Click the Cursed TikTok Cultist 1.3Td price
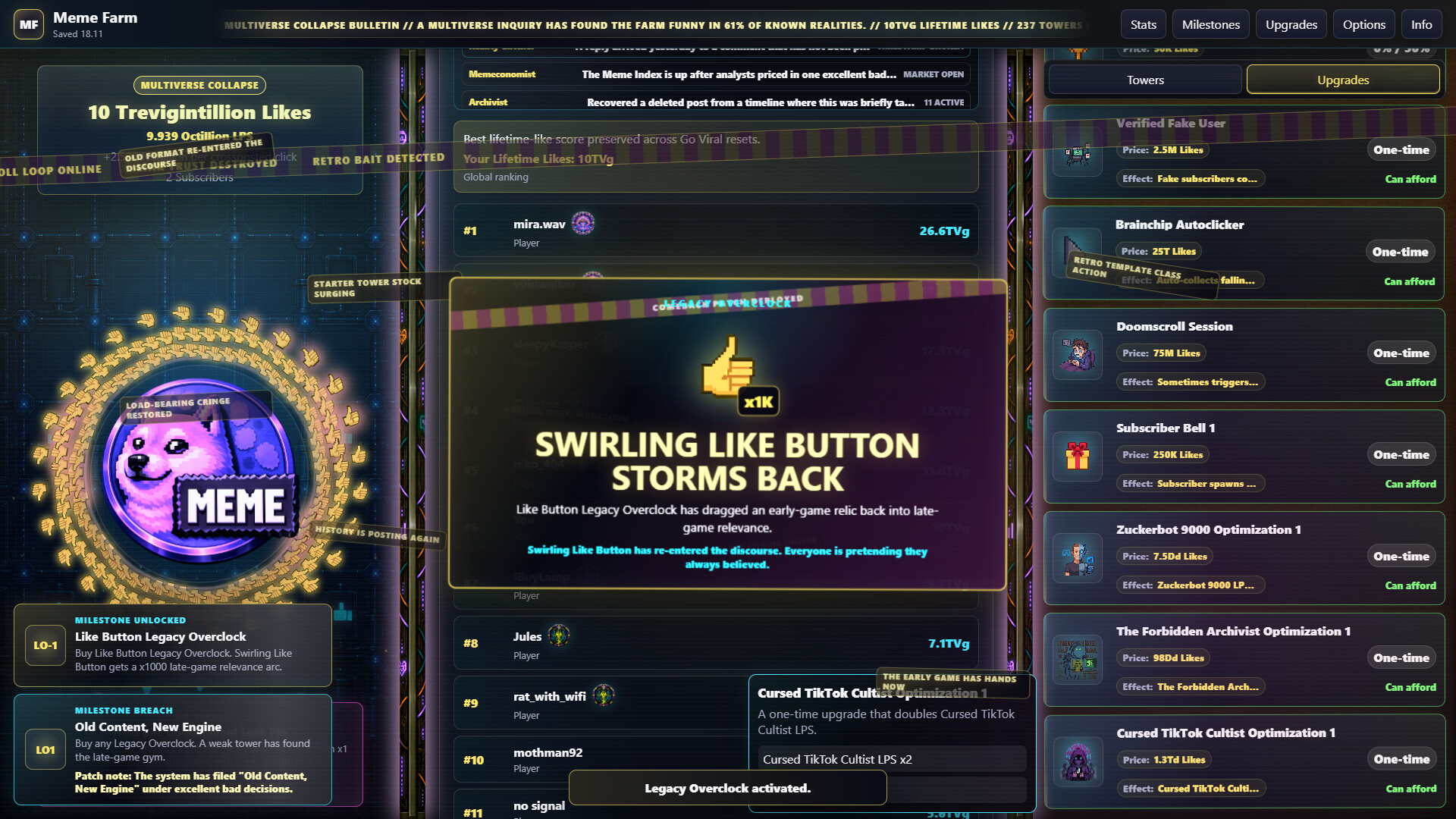The image size is (1456, 819). point(1163,759)
